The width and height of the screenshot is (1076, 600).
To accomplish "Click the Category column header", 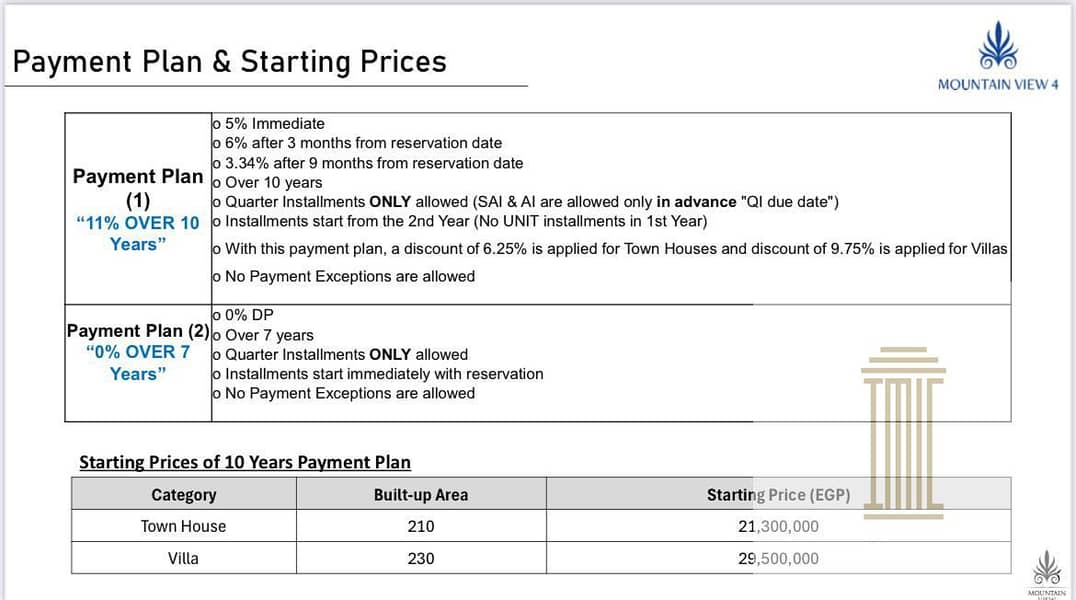I will click(x=183, y=494).
